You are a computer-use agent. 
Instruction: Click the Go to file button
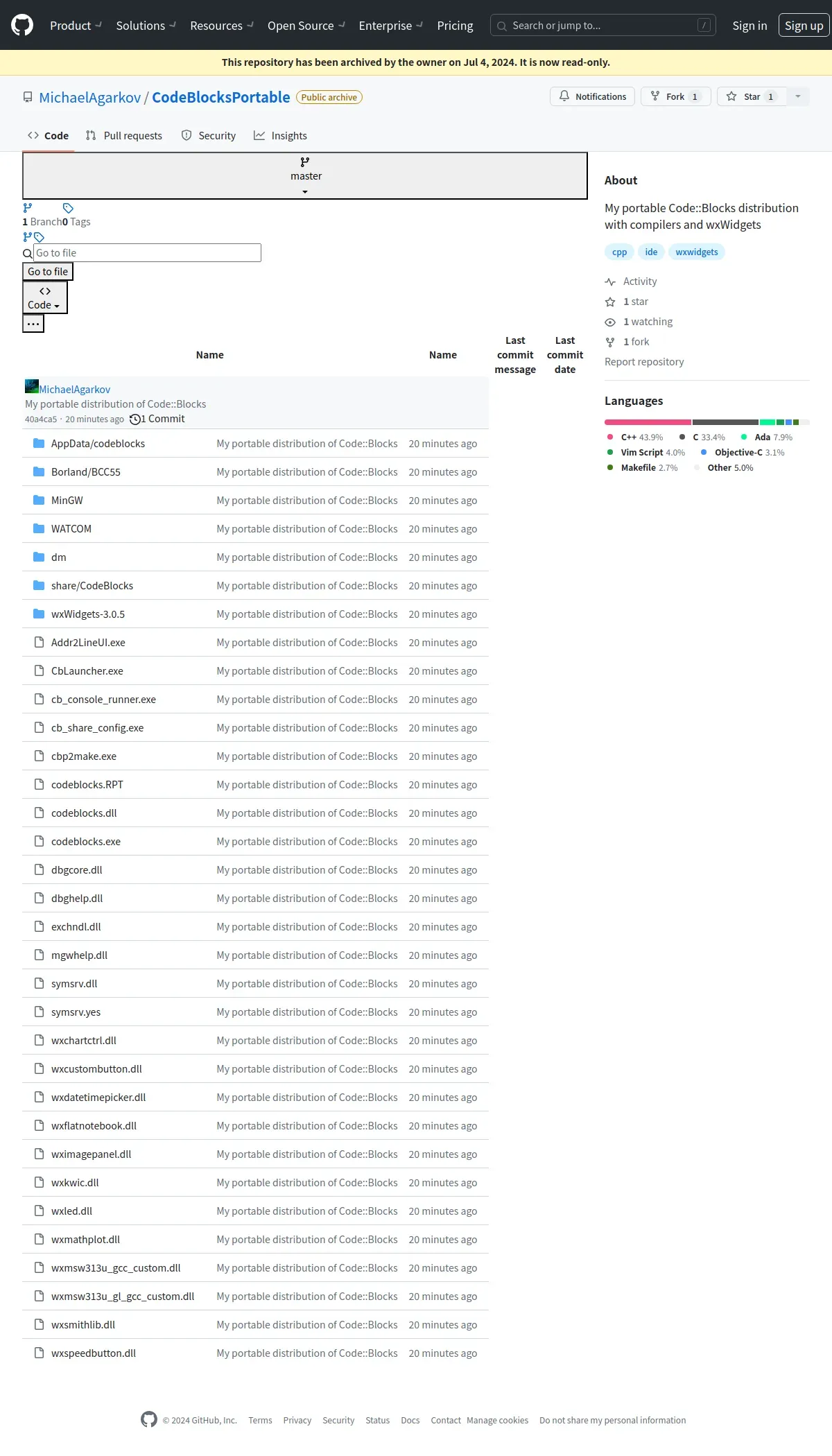pyautogui.click(x=48, y=272)
